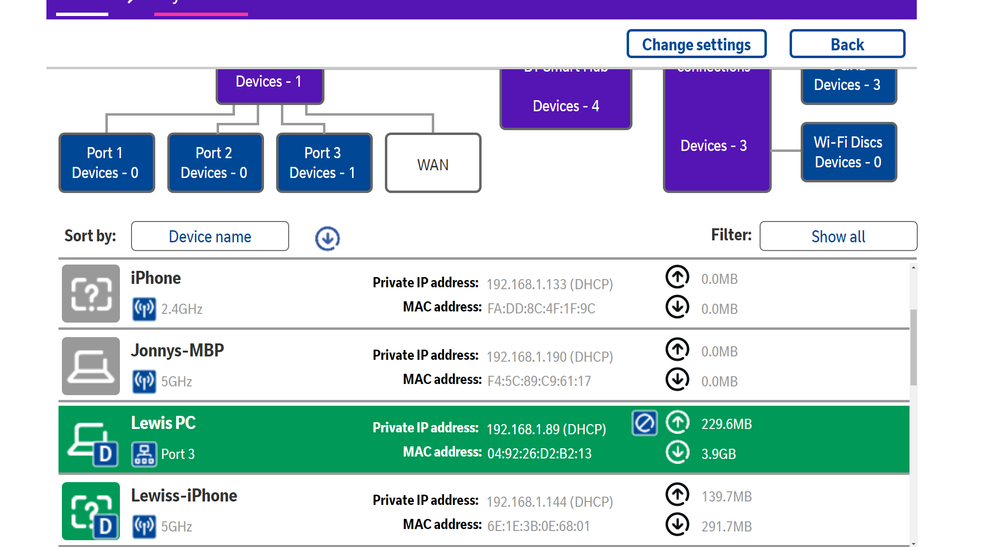Image resolution: width=998 pixels, height=547 pixels.
Task: Click the upload arrow icon for Lewis PC
Action: click(677, 423)
